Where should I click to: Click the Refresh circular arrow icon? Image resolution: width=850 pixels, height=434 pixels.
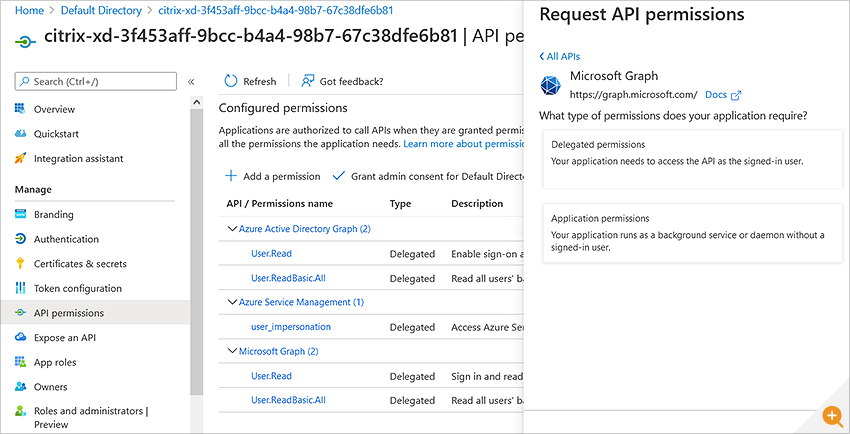(231, 81)
